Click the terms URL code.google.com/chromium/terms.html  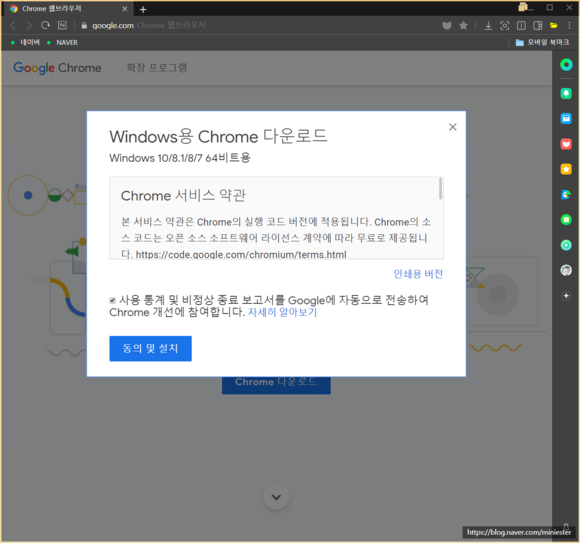(x=241, y=255)
